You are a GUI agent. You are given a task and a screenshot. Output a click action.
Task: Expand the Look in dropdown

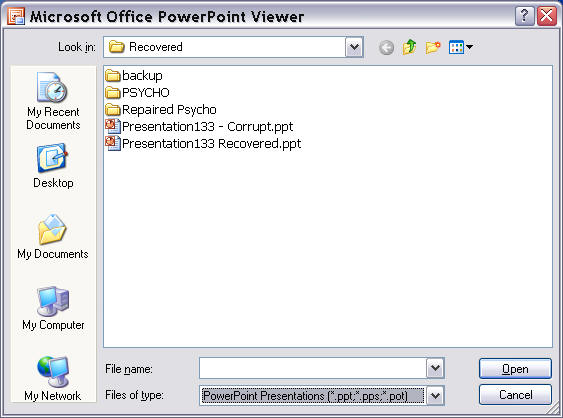[354, 47]
